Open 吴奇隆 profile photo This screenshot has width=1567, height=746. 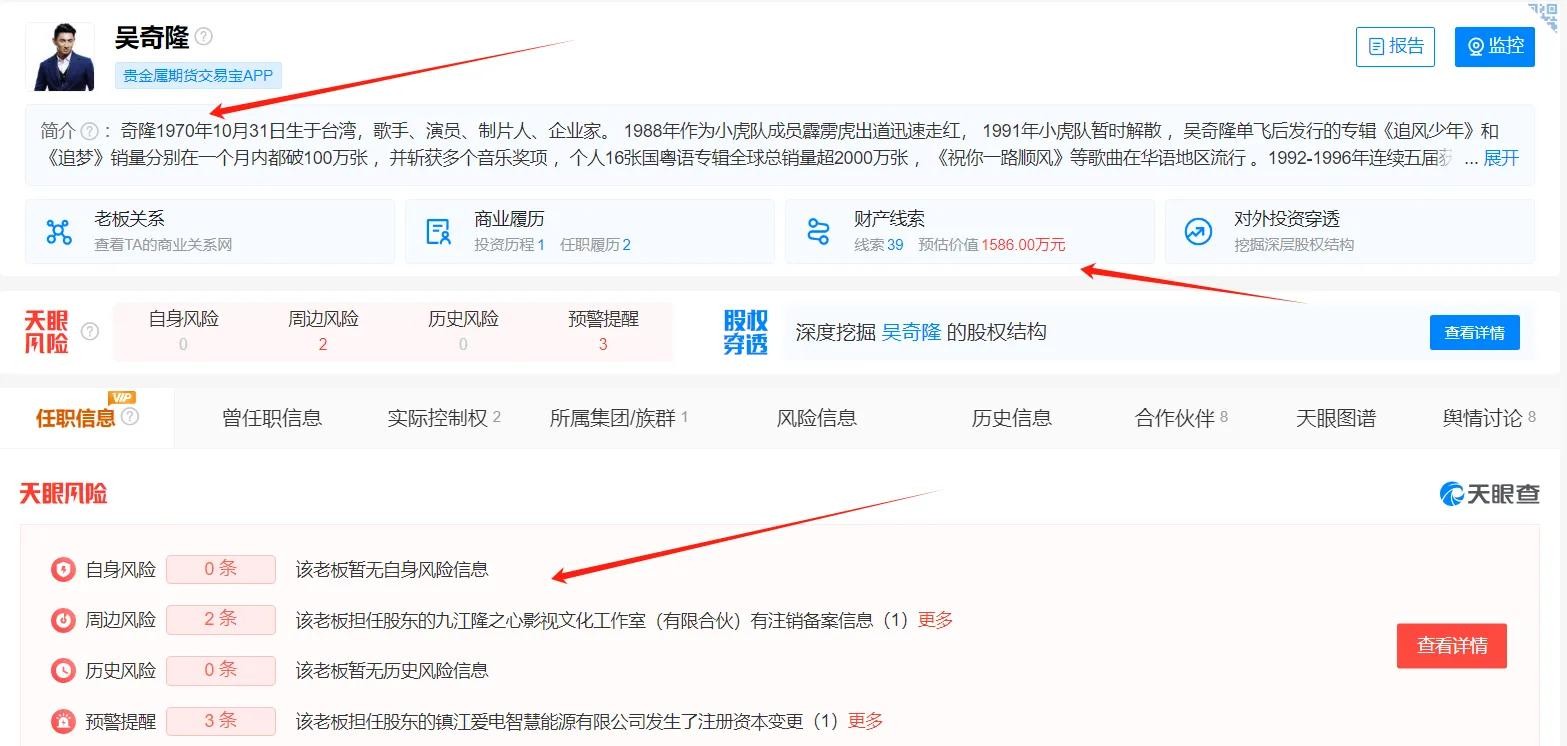tap(60, 57)
